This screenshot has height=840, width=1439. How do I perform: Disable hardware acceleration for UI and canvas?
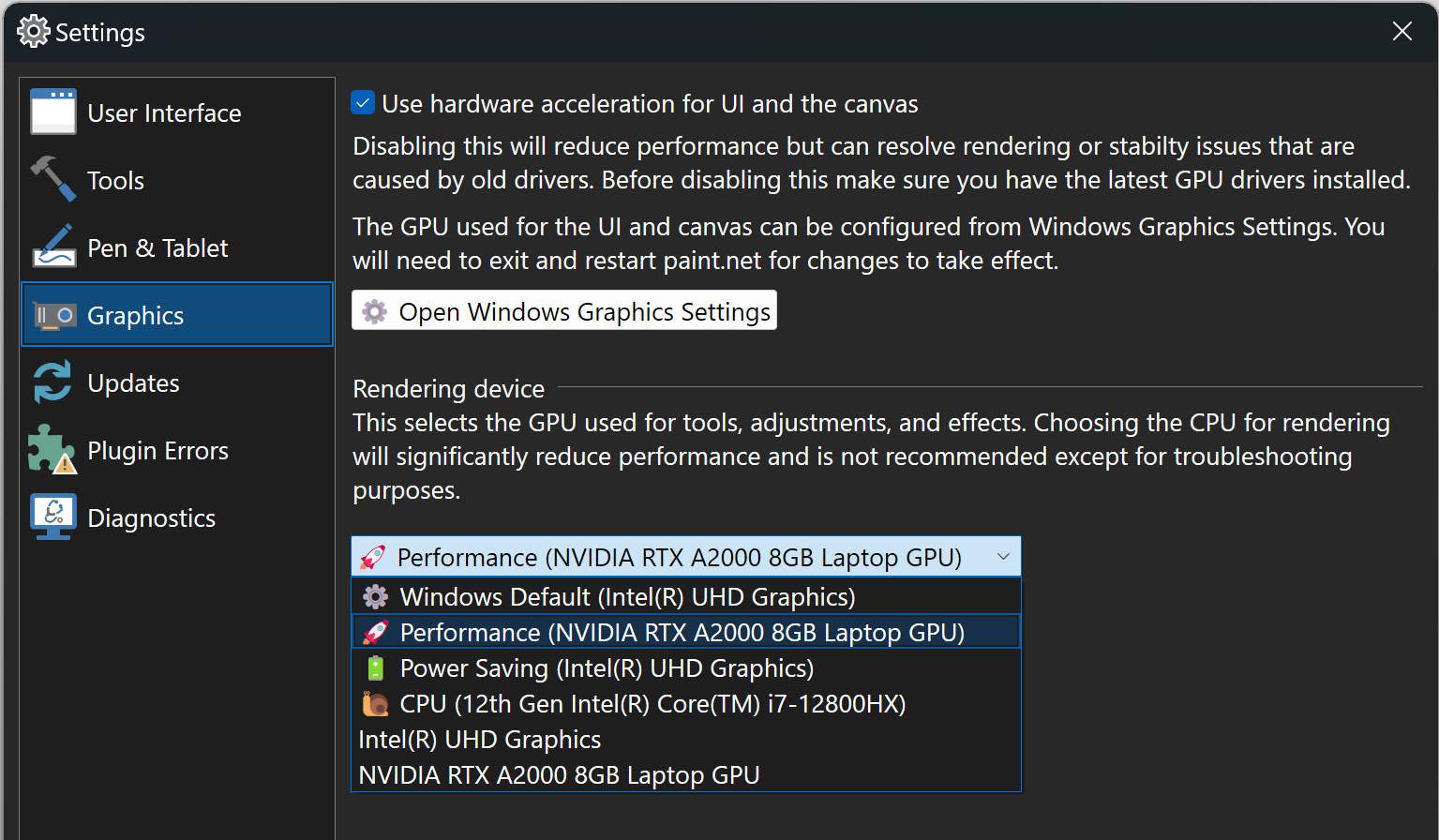(362, 102)
